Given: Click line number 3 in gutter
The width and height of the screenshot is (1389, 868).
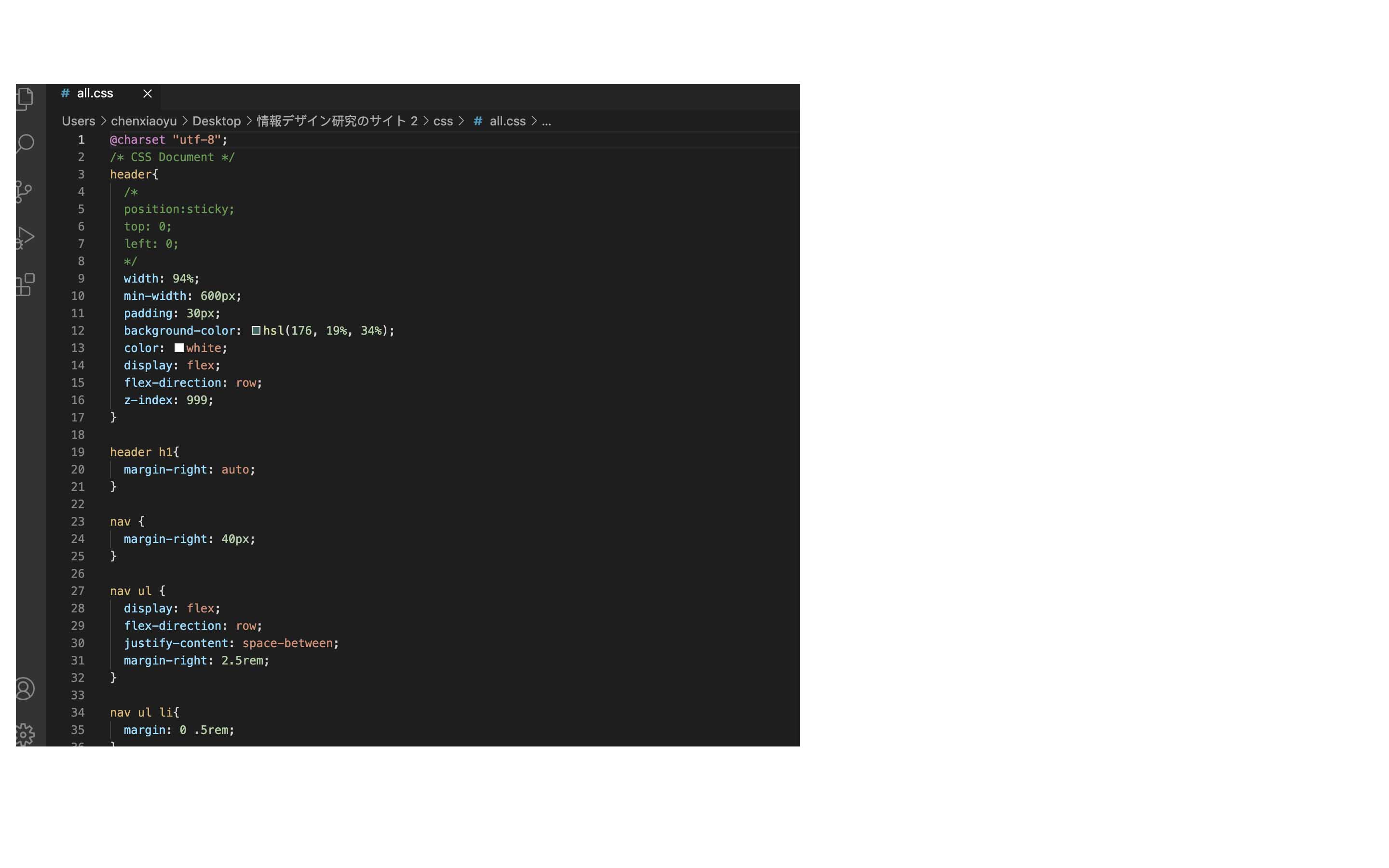Looking at the screenshot, I should coord(81,175).
